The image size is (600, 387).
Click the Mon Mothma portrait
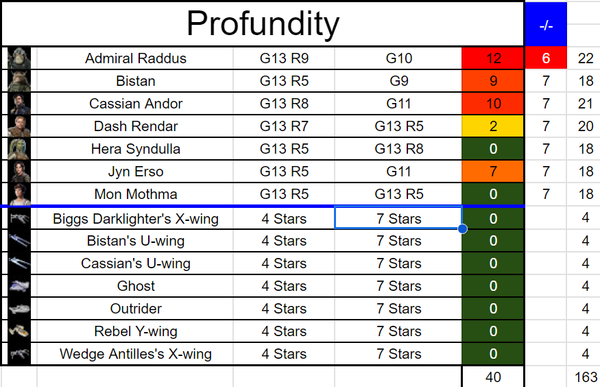click(19, 194)
